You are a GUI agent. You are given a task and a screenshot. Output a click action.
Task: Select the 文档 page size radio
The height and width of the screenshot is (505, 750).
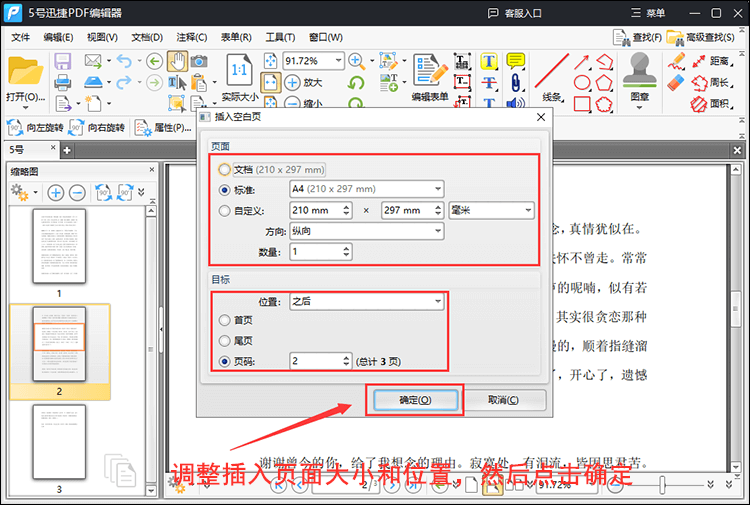[x=224, y=169]
